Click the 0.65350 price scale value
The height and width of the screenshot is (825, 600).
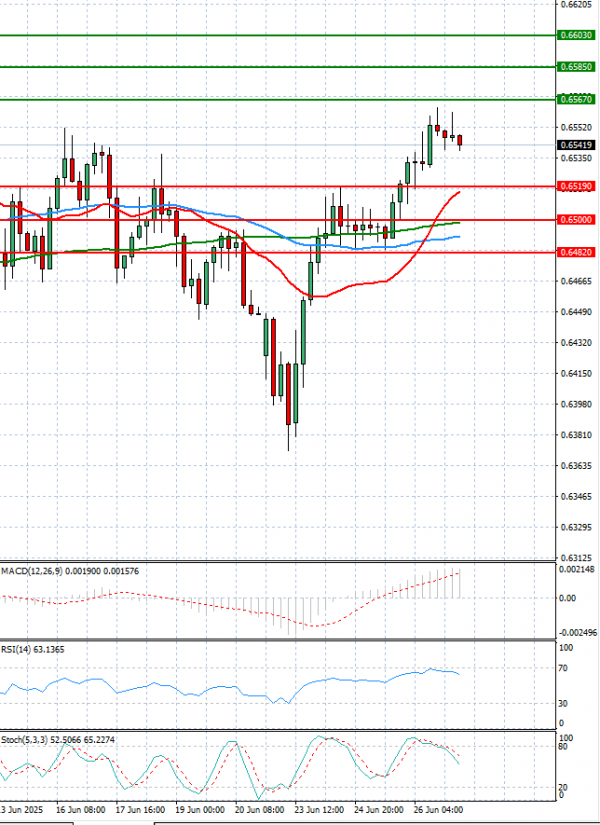coord(576,158)
